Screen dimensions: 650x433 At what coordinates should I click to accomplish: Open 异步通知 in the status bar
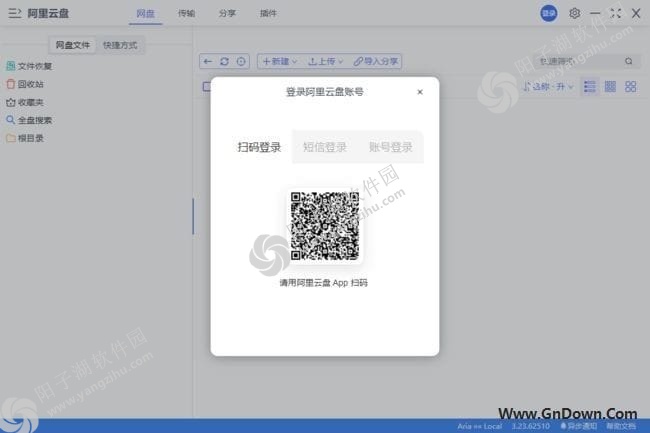pyautogui.click(x=579, y=426)
